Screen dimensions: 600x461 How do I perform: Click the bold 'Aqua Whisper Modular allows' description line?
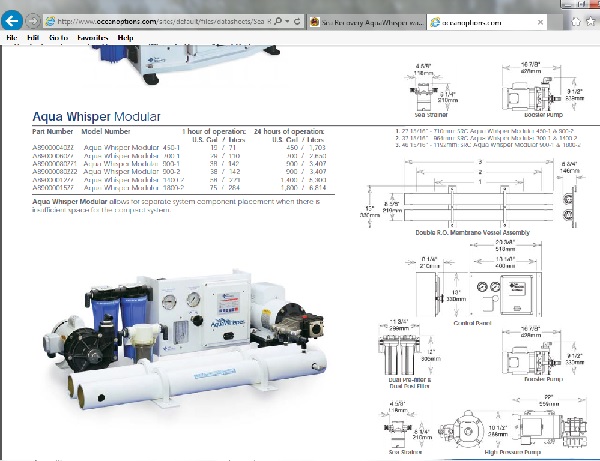tap(176, 201)
